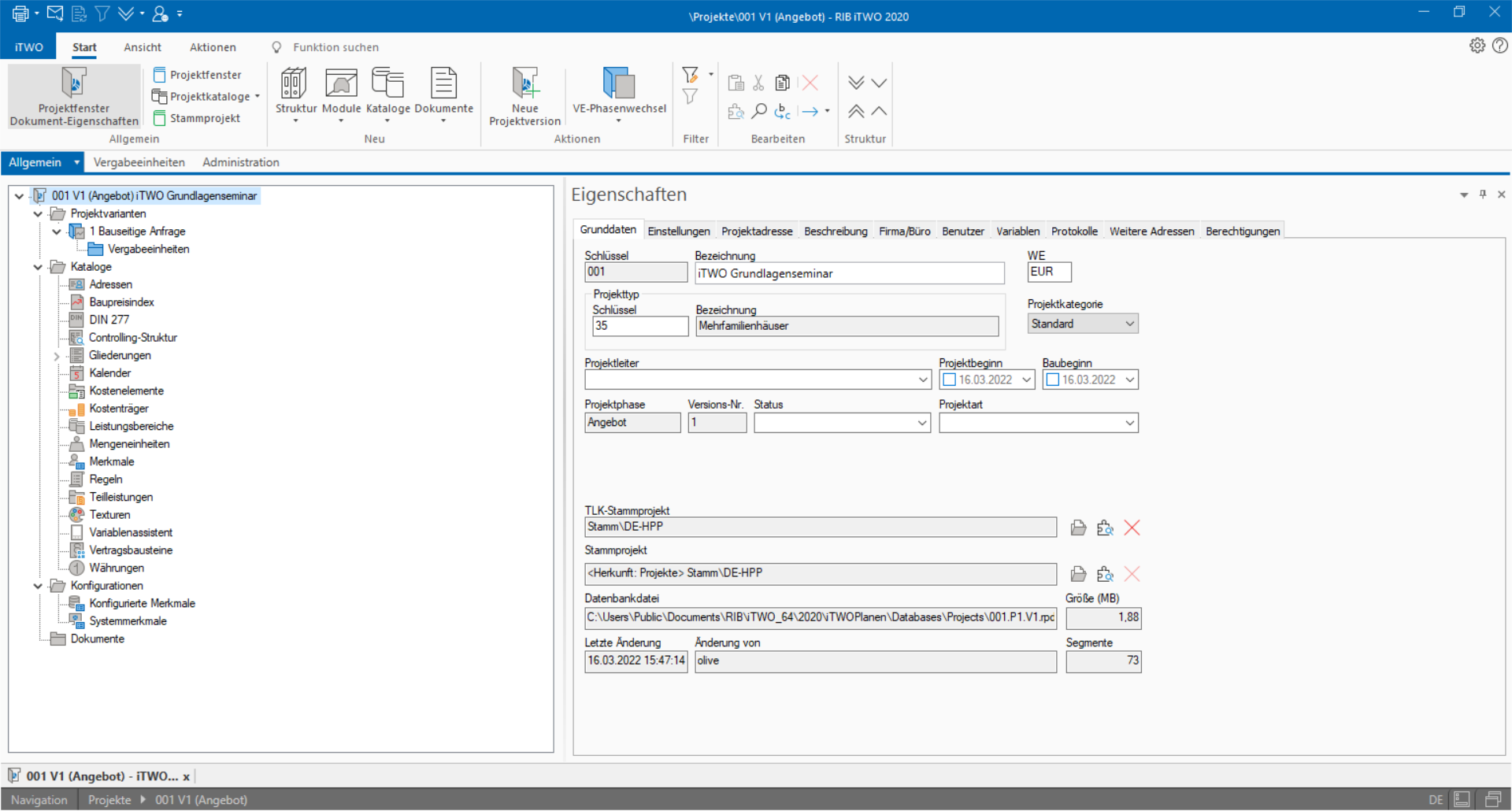Click single chevron up in Struktur group
Screen dimensions: 1512x811
pos(880,111)
